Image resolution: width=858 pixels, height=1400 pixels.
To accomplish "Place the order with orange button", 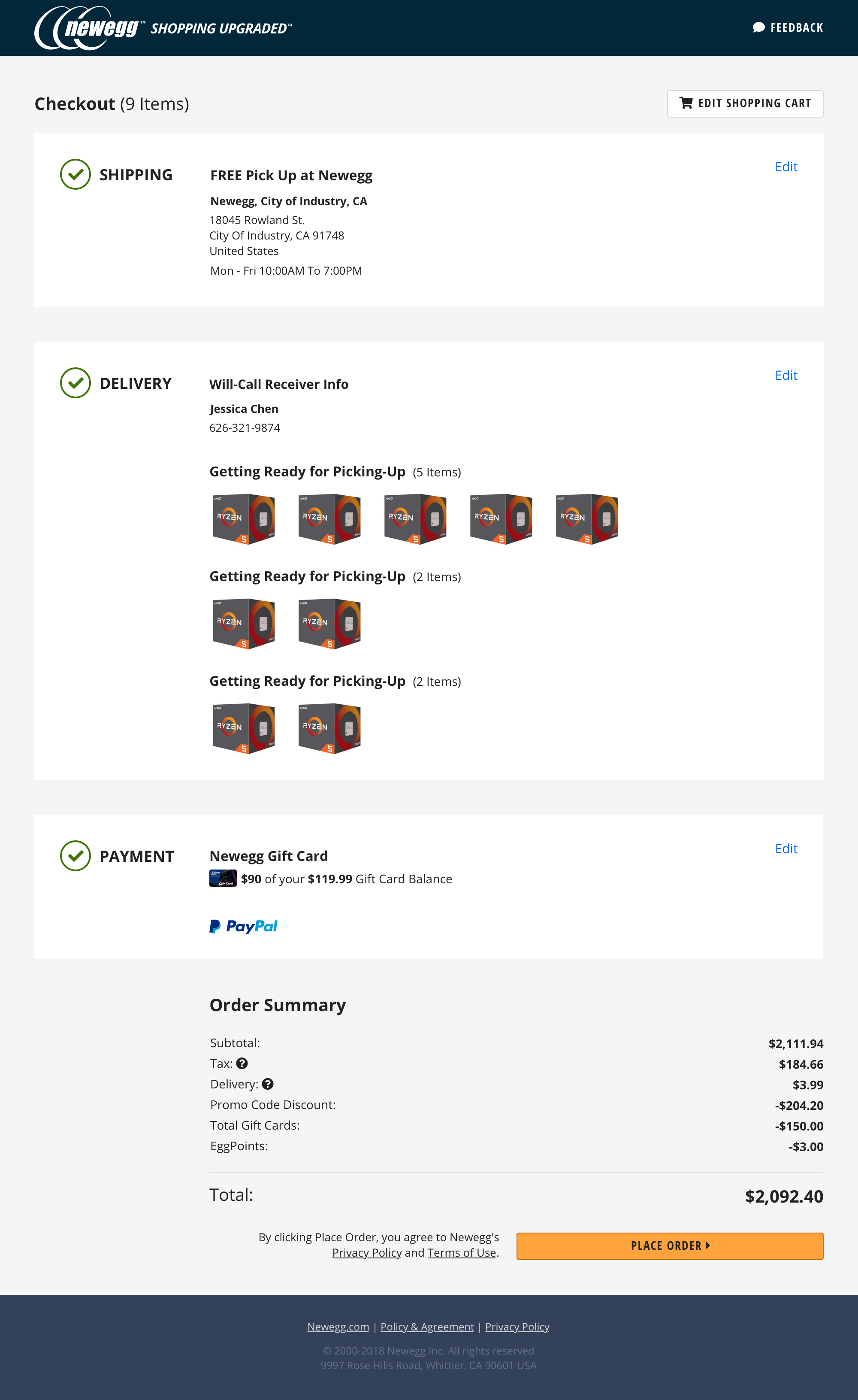I will [670, 1245].
